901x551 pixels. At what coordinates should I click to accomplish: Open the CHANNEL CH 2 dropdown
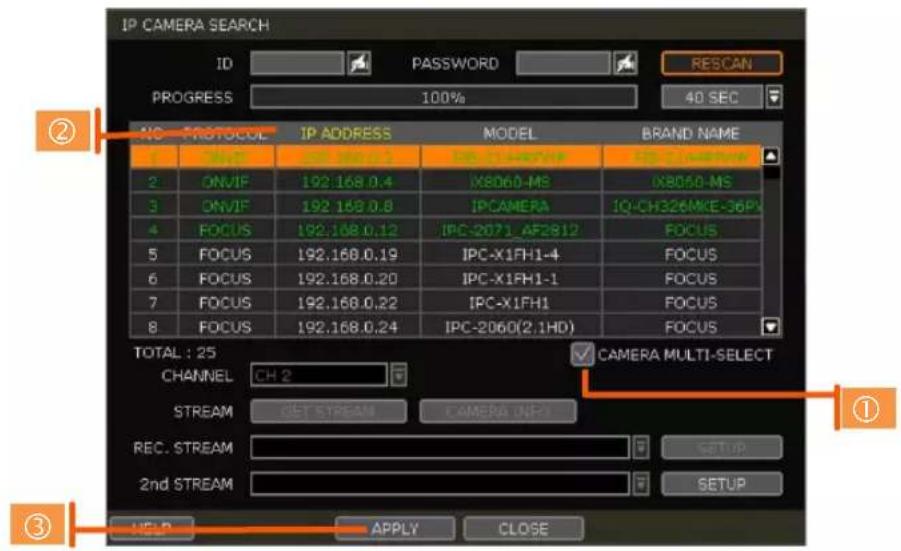[x=399, y=375]
